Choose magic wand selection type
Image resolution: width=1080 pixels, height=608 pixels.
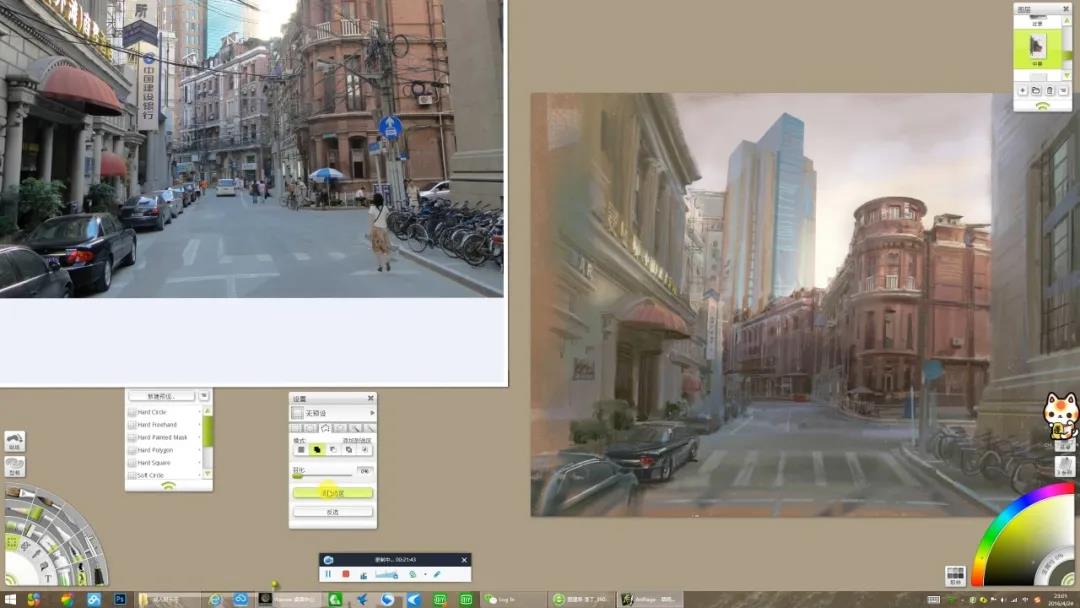(x=355, y=428)
